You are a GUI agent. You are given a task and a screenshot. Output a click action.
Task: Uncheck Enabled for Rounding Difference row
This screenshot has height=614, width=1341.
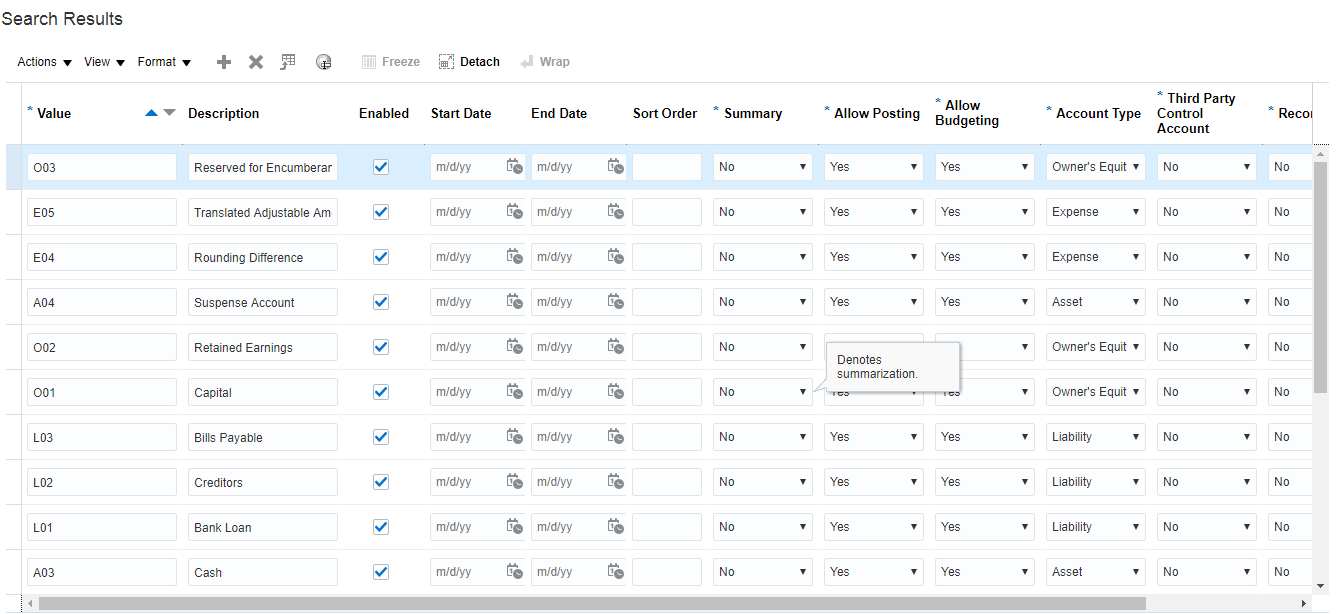click(x=381, y=257)
